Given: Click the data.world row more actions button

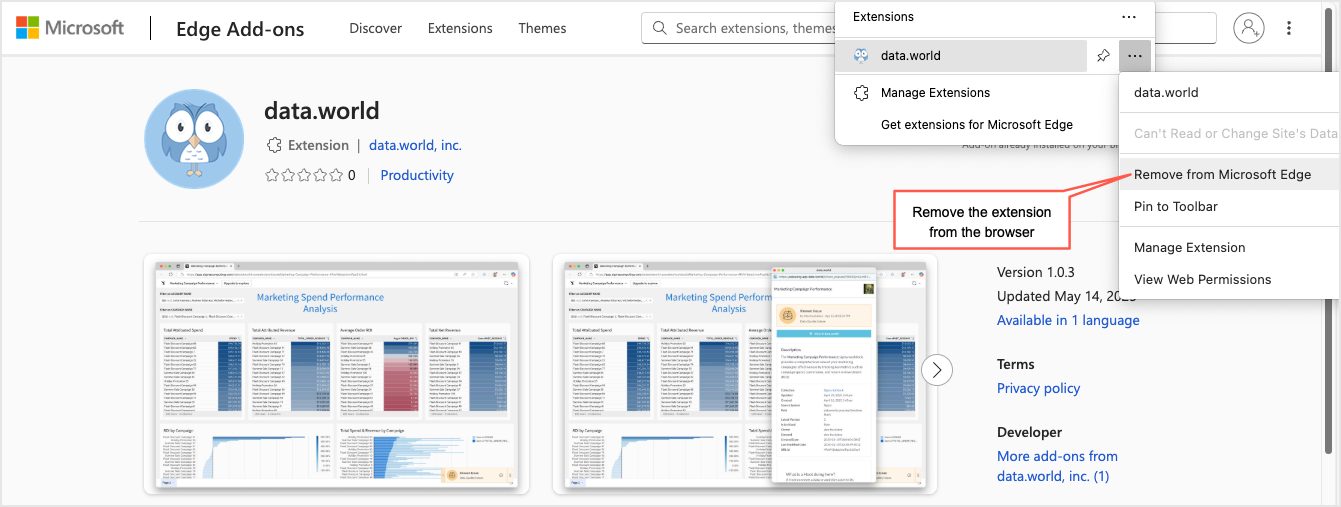Looking at the screenshot, I should pyautogui.click(x=1135, y=56).
